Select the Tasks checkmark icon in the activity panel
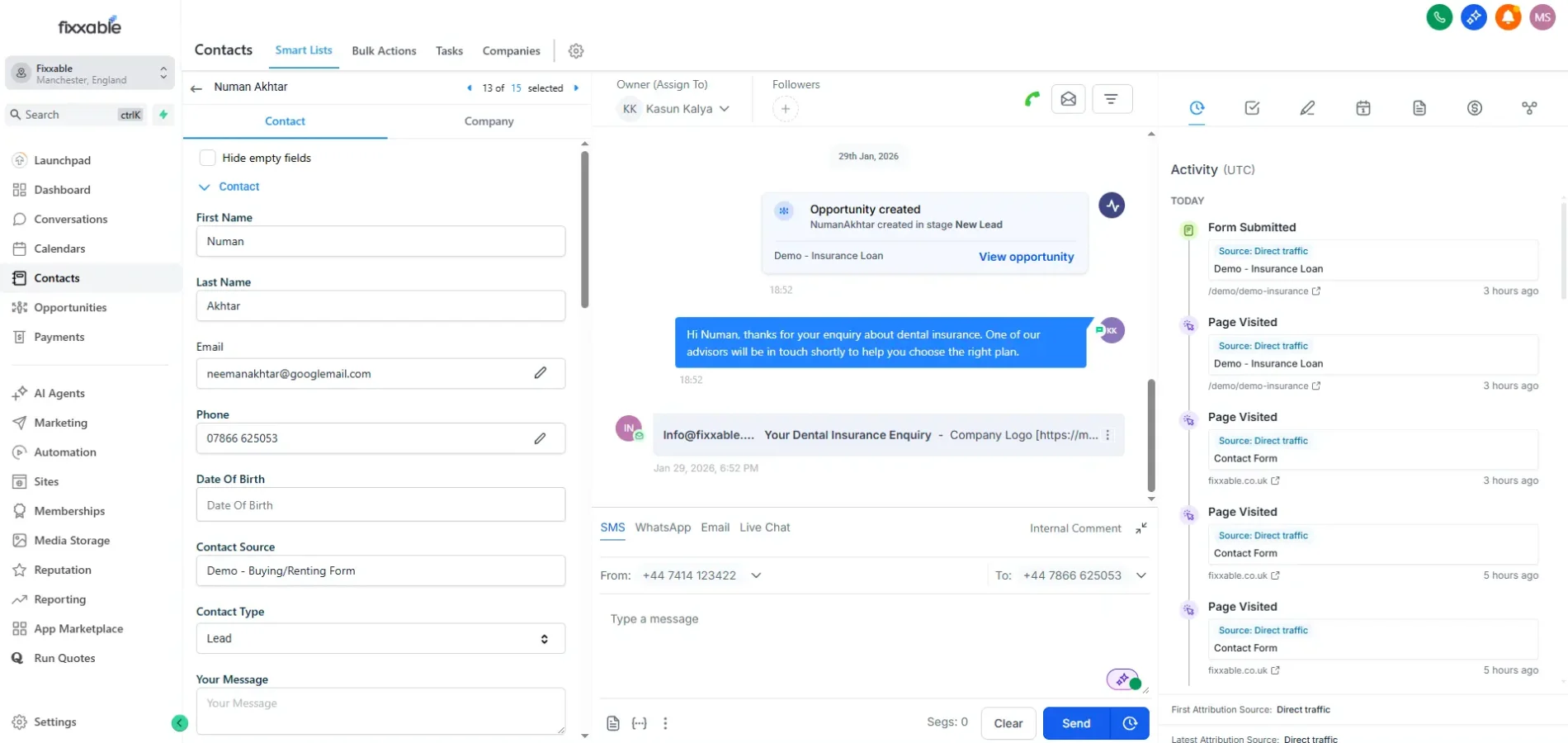Screen dimensions: 1568x743 (x=1251, y=107)
